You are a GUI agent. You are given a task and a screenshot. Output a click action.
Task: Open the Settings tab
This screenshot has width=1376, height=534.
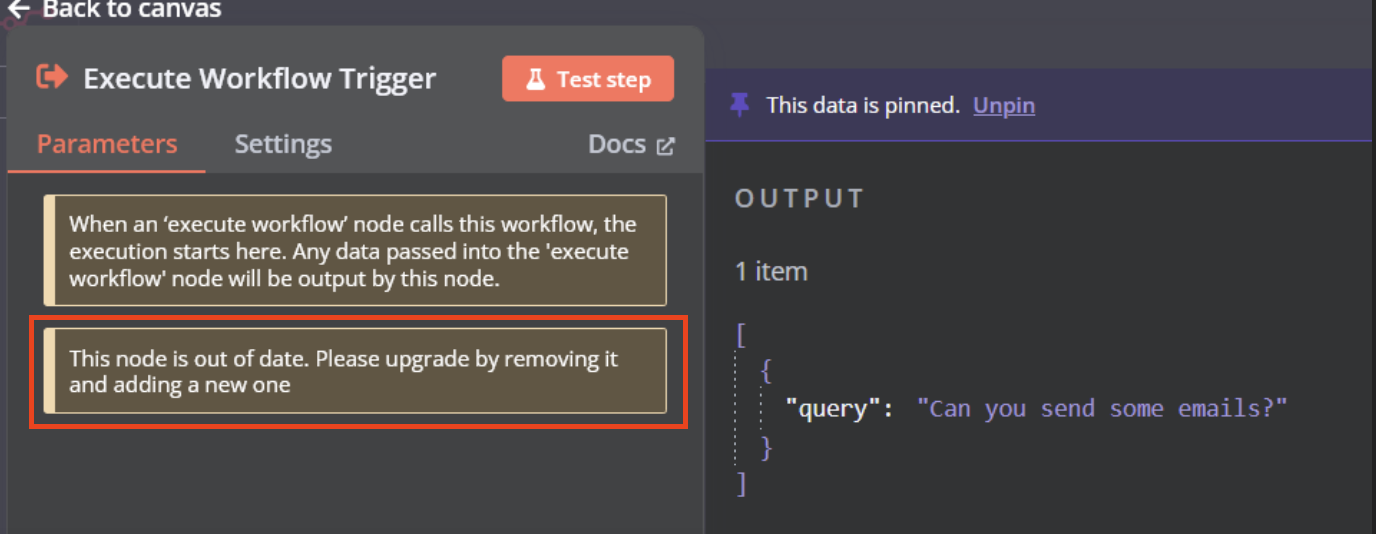[x=283, y=144]
